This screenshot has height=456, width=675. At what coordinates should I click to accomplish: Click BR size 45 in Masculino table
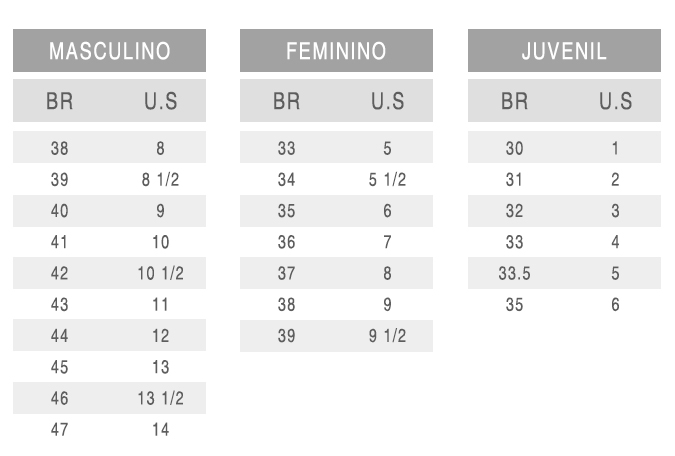click(x=59, y=367)
